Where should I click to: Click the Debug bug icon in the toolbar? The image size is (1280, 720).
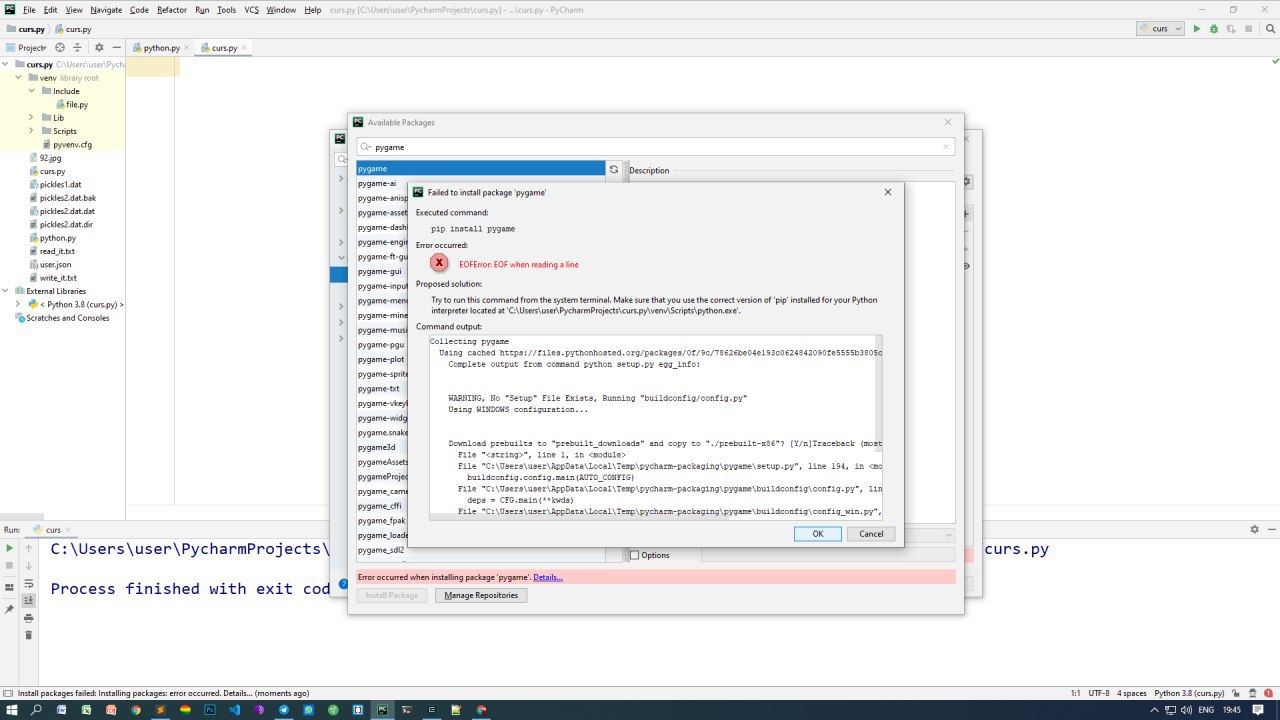tap(1214, 29)
